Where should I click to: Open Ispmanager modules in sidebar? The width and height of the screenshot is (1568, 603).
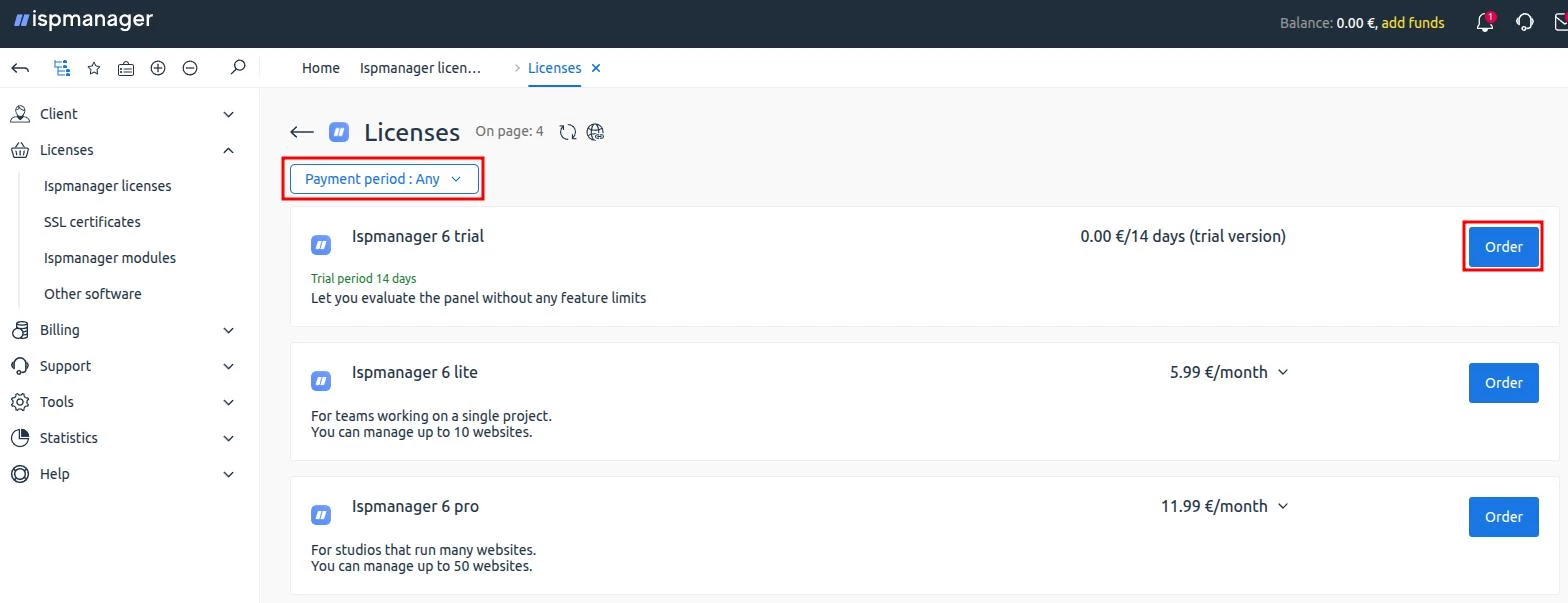110,258
